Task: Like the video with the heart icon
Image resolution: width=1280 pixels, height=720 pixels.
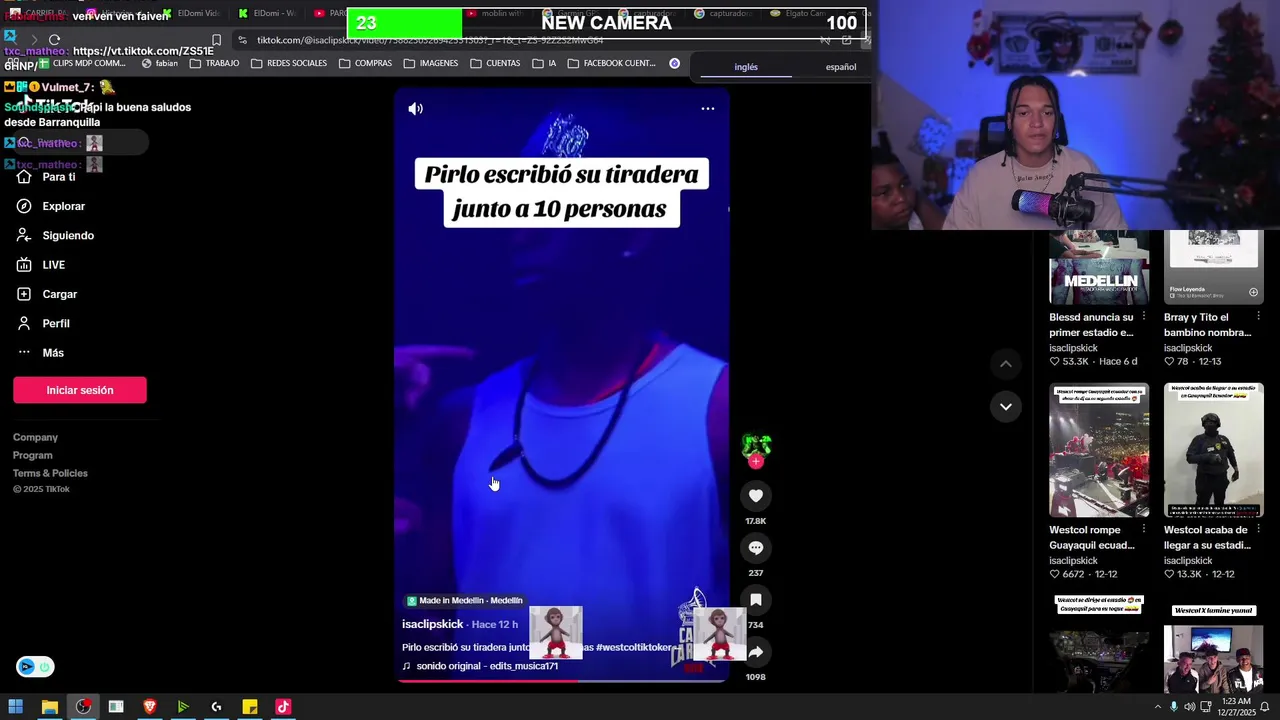Action: [756, 496]
